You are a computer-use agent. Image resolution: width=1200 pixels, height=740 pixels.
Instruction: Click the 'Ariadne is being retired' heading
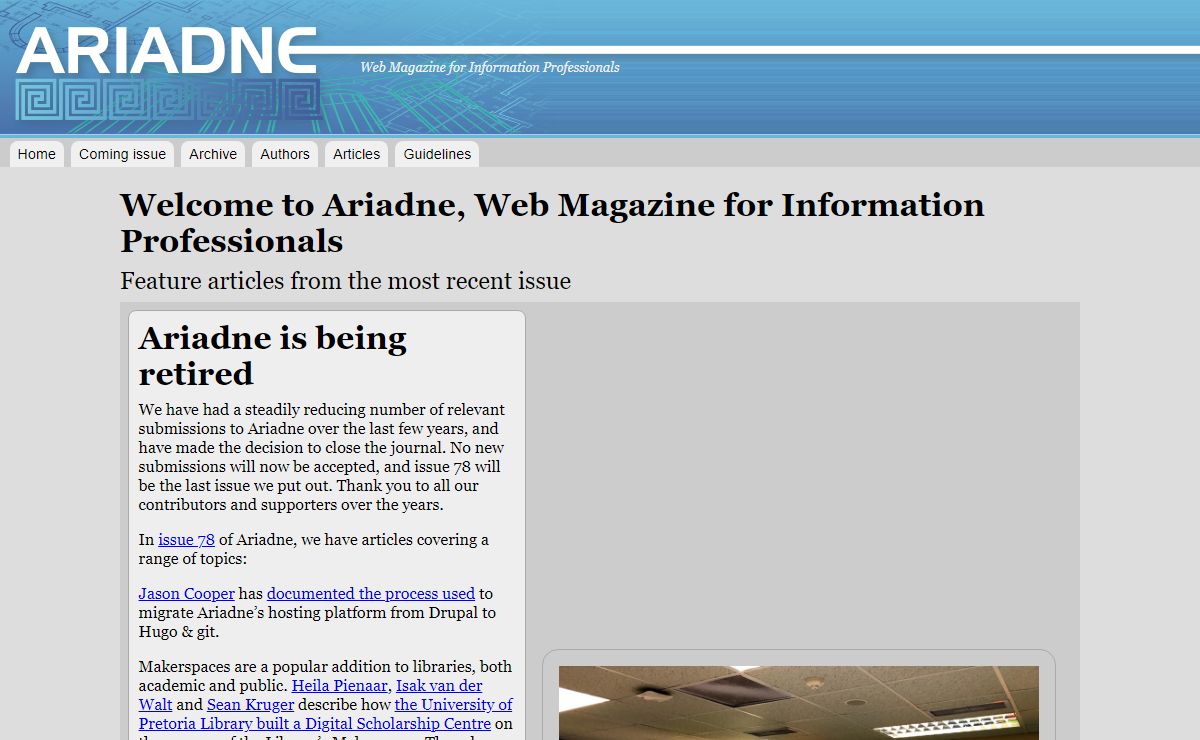273,356
